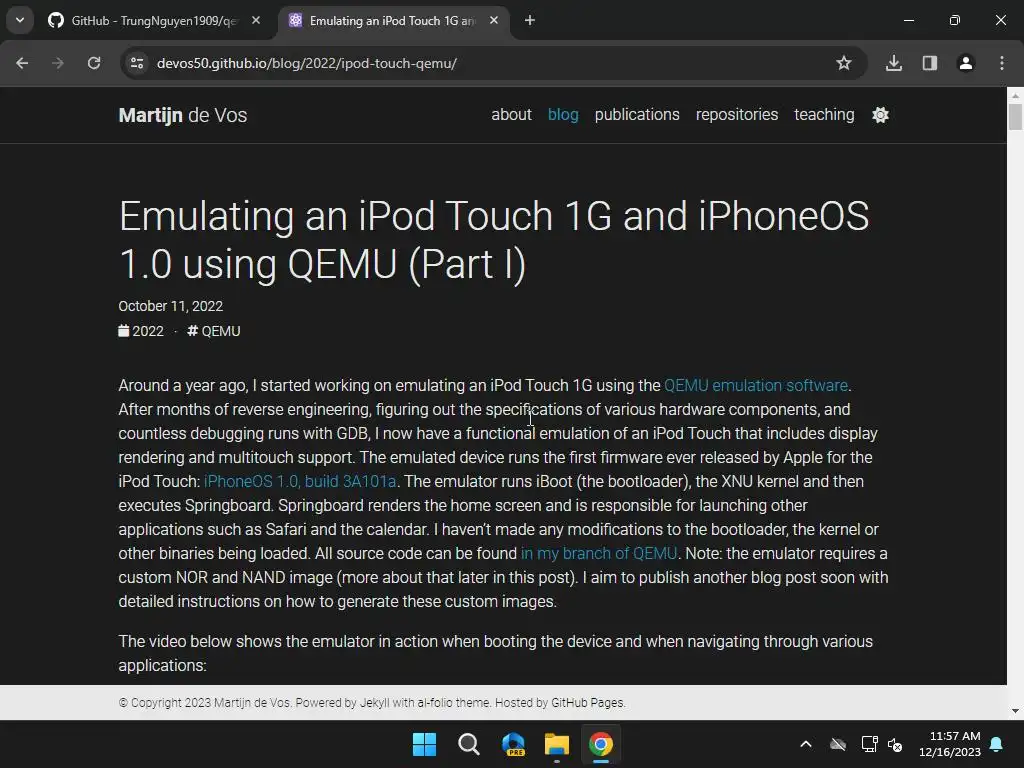
Task: Follow the in my branch of QEMU link
Action: pos(598,553)
